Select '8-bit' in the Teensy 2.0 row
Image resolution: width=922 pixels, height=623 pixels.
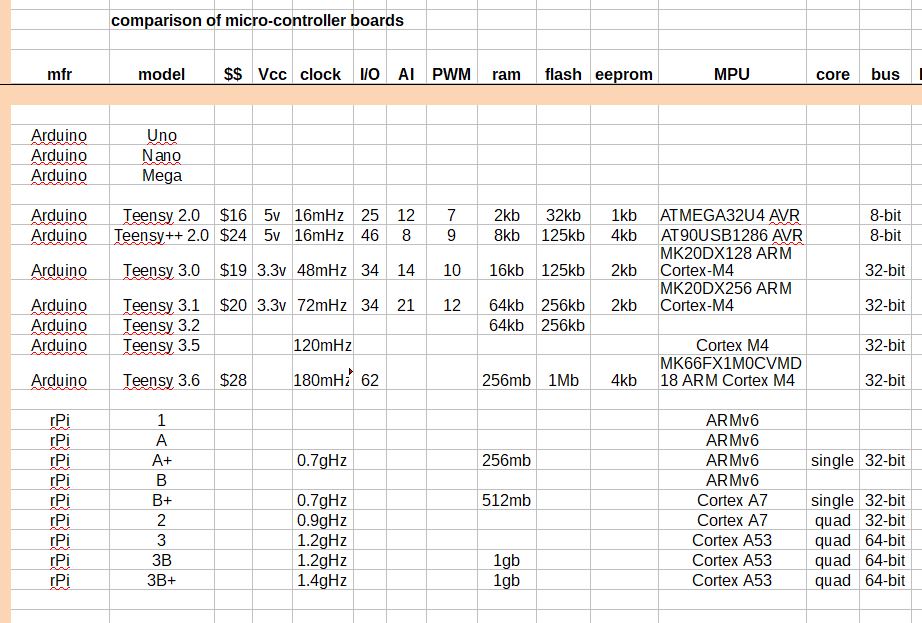(886, 216)
